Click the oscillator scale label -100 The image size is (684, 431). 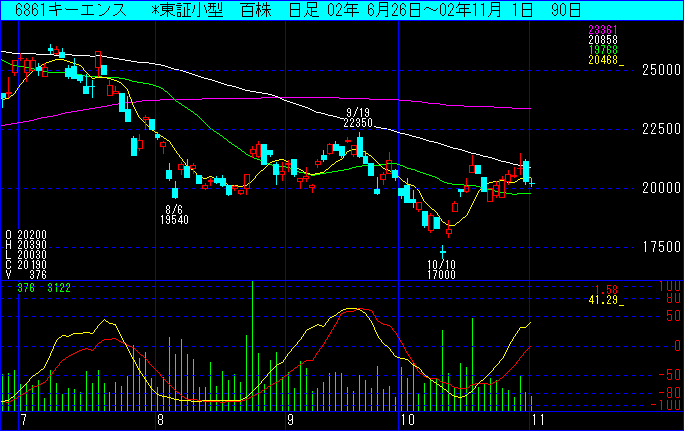(666, 405)
